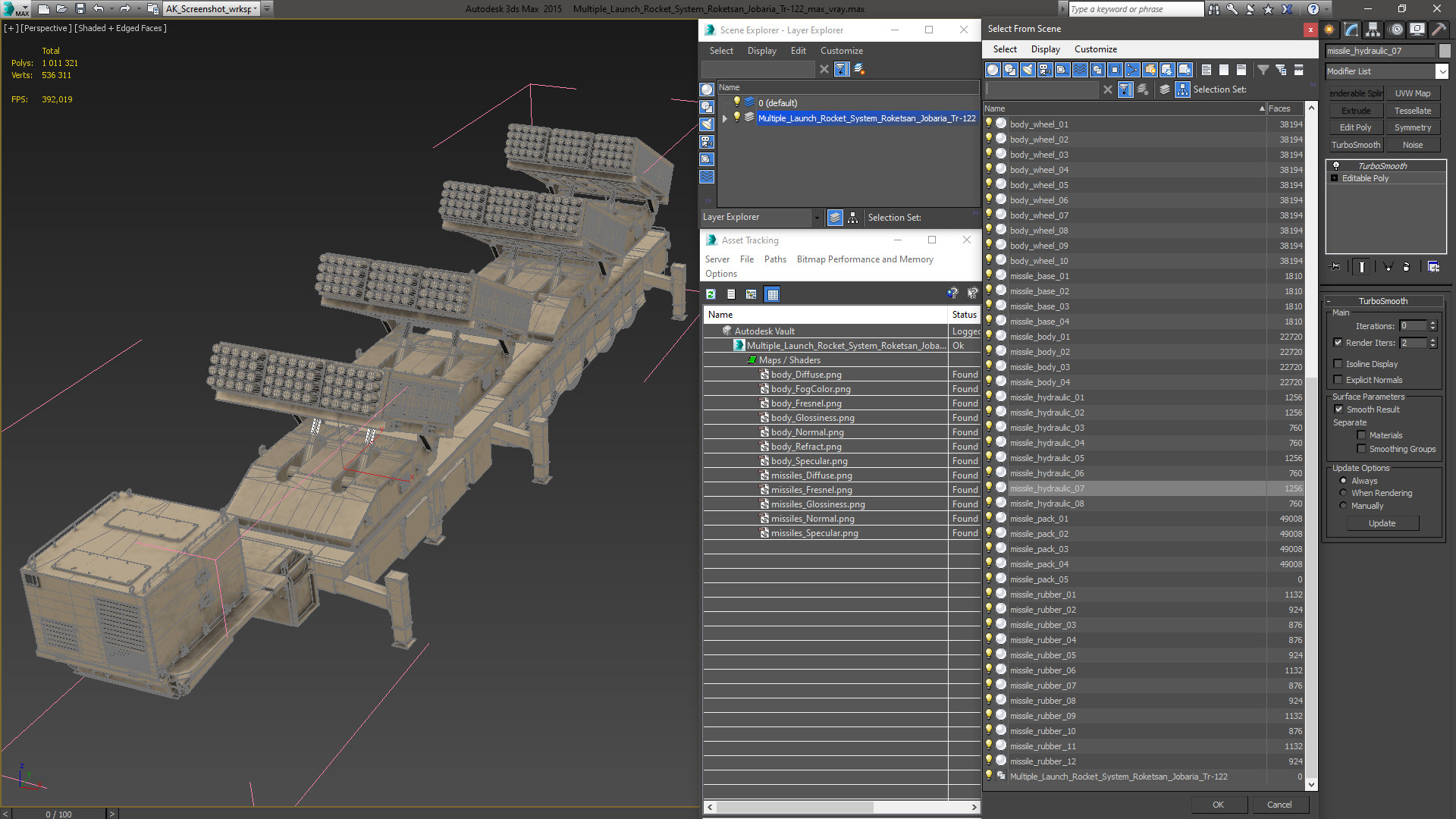Screen dimensions: 1456x819
Task: Switch Asset Tracking to table view icon
Action: (x=772, y=294)
